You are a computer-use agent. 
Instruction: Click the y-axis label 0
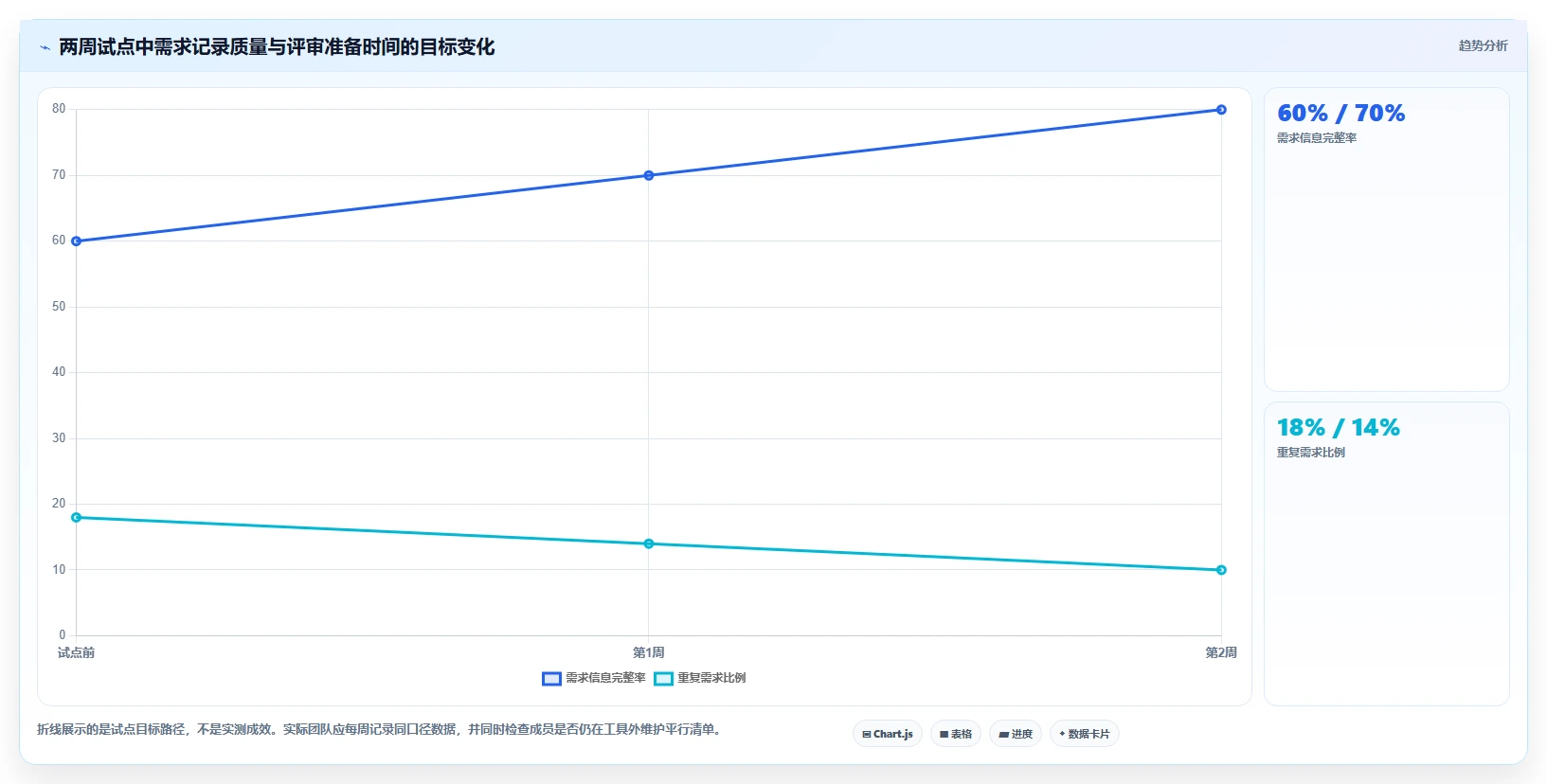[63, 635]
